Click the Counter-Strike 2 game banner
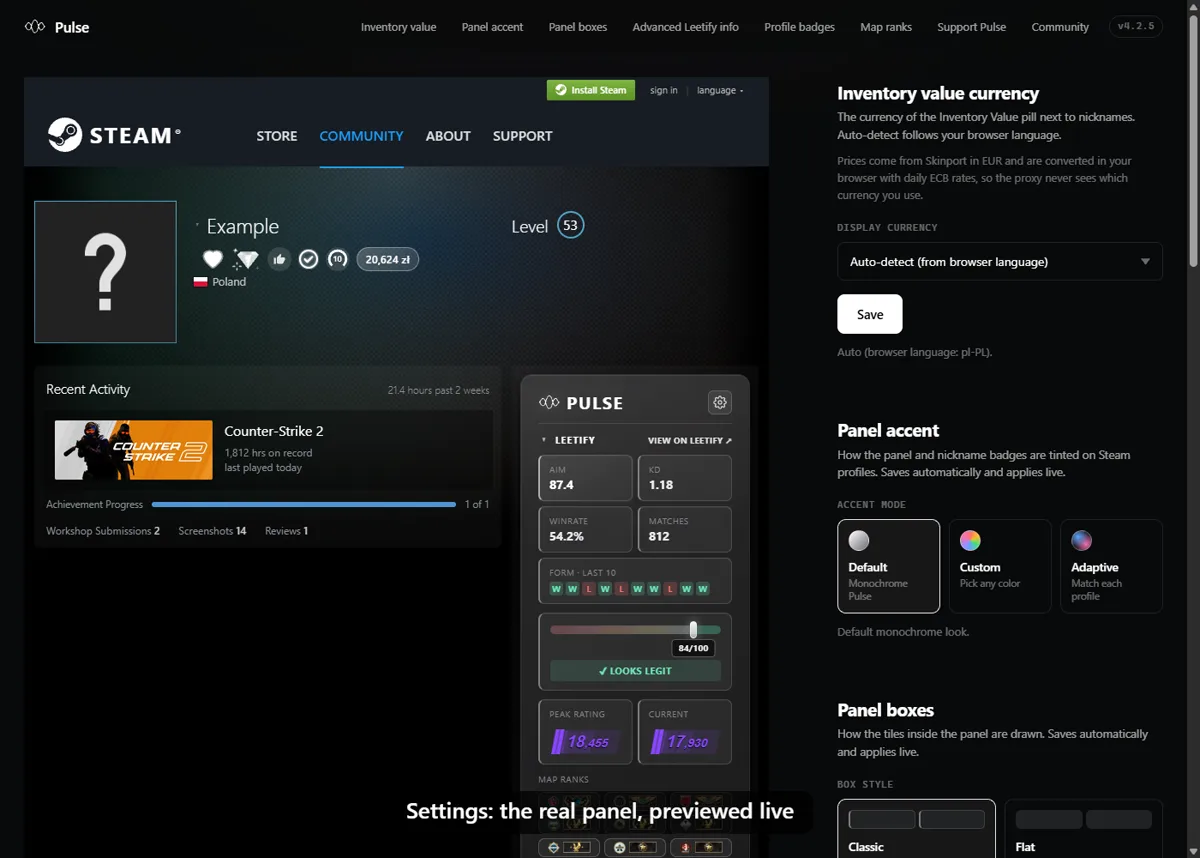The image size is (1200, 858). pos(133,450)
